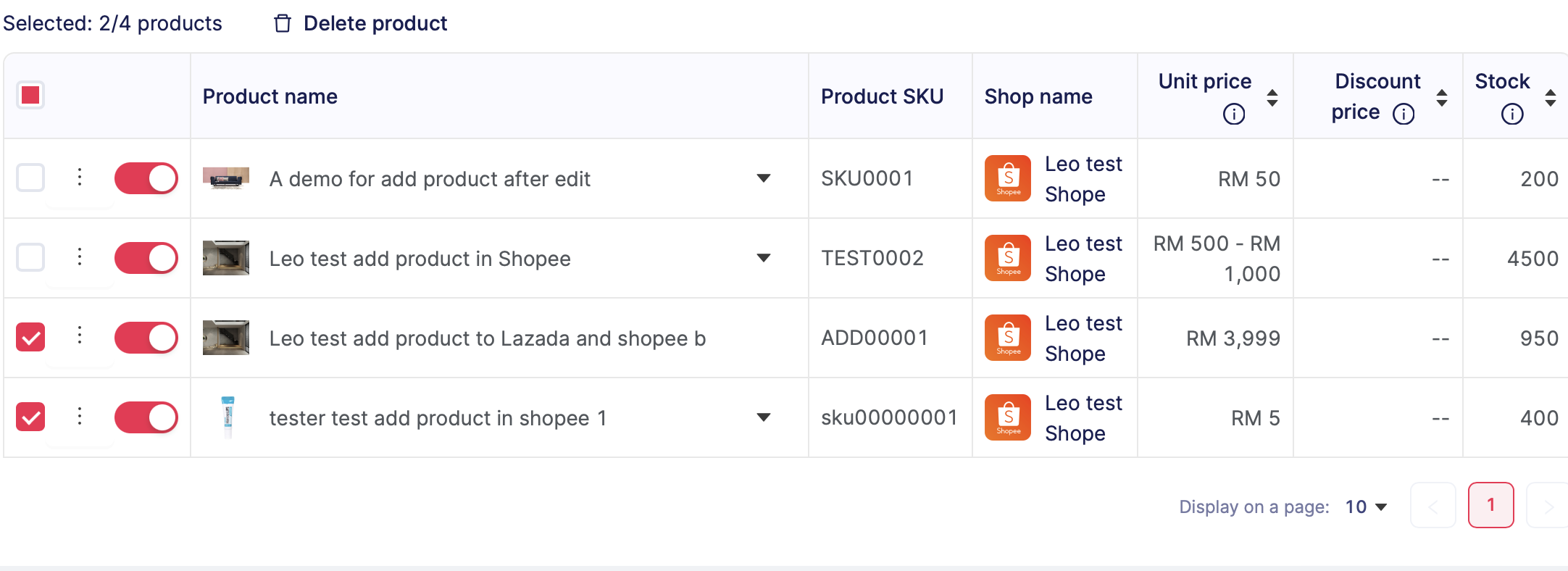Viewport: 1568px width, 571px height.
Task: Sort the table by Discount price
Action: coord(1441,97)
